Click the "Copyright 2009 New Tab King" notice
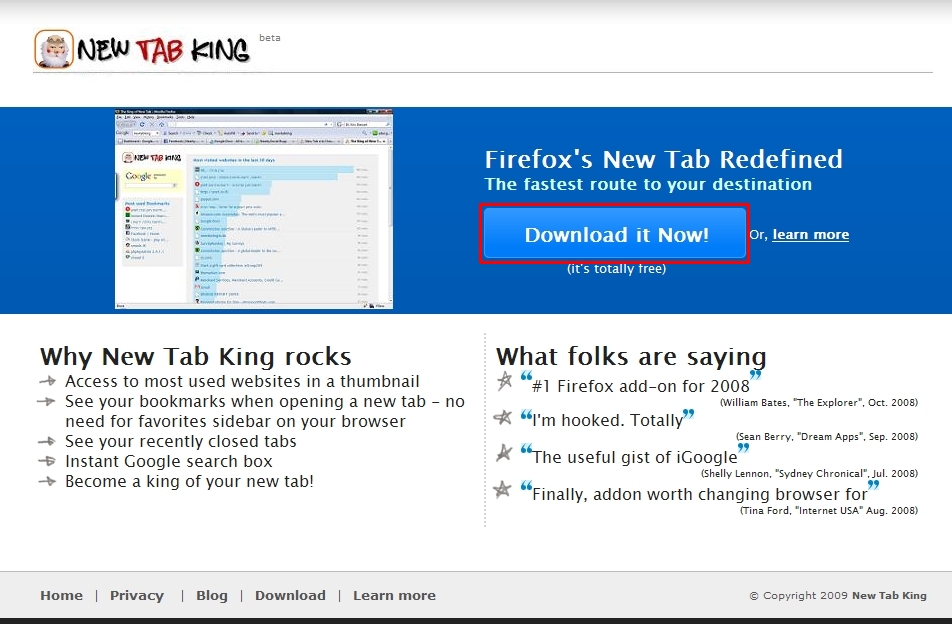The image size is (952, 636). [x=838, y=595]
